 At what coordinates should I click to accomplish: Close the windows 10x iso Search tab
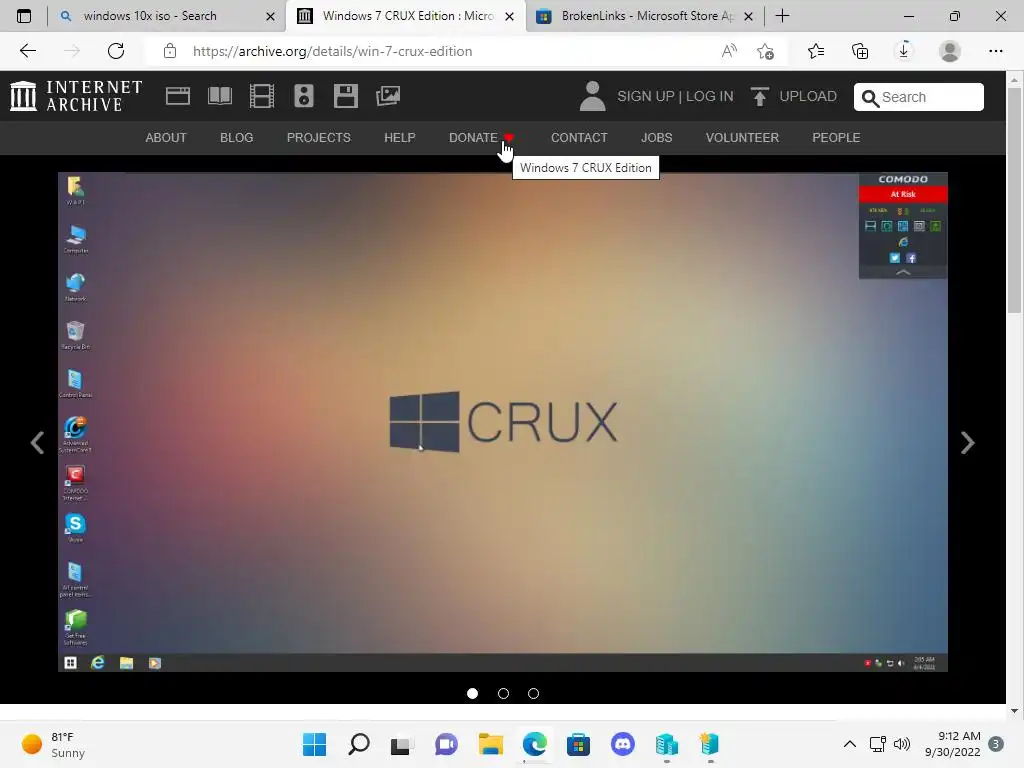(x=270, y=16)
